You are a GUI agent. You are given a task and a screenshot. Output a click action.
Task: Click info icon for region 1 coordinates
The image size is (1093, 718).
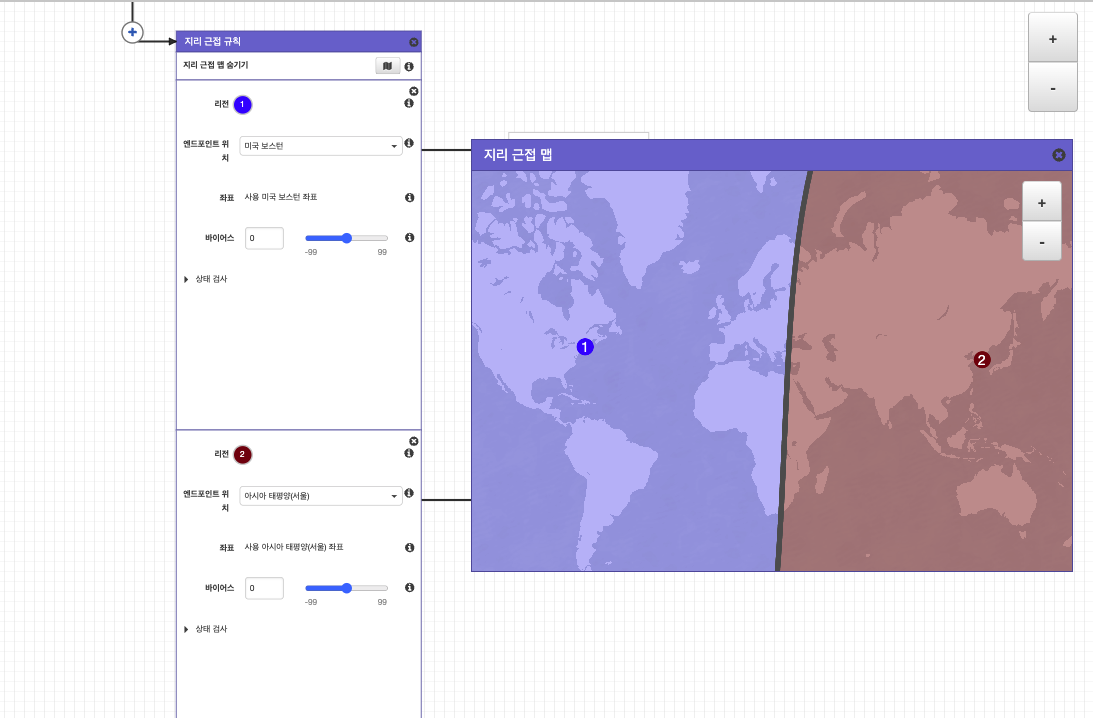point(409,198)
